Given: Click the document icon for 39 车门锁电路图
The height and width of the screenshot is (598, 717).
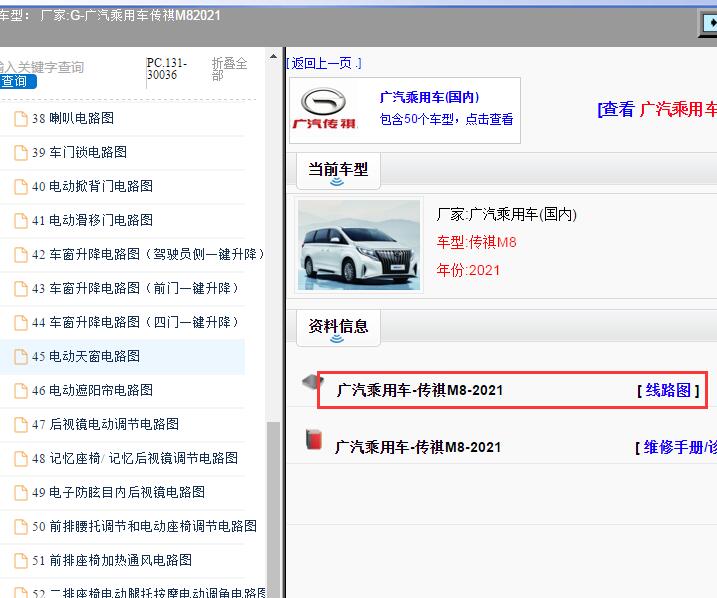Looking at the screenshot, I should pos(21,153).
